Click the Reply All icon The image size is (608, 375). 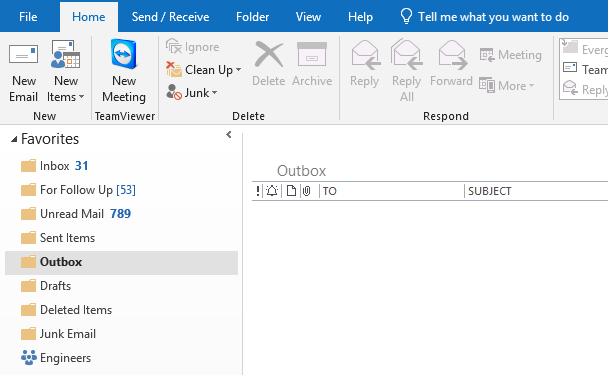tap(406, 55)
